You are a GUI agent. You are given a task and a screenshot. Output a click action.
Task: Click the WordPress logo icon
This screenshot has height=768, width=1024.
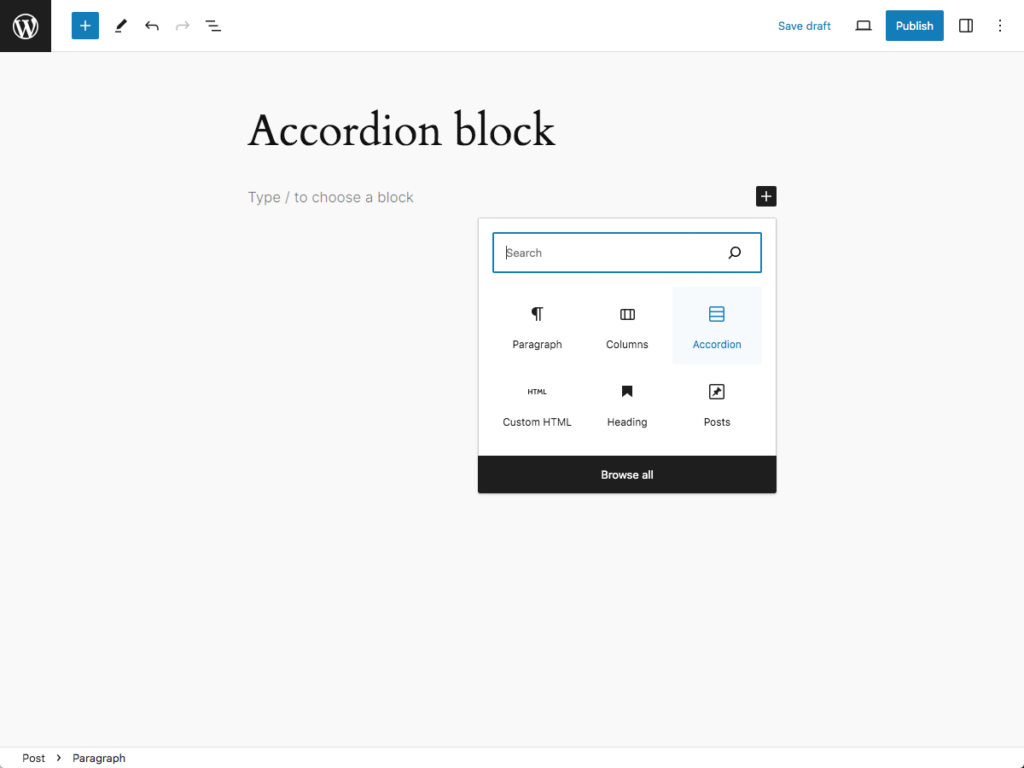pyautogui.click(x=25, y=26)
